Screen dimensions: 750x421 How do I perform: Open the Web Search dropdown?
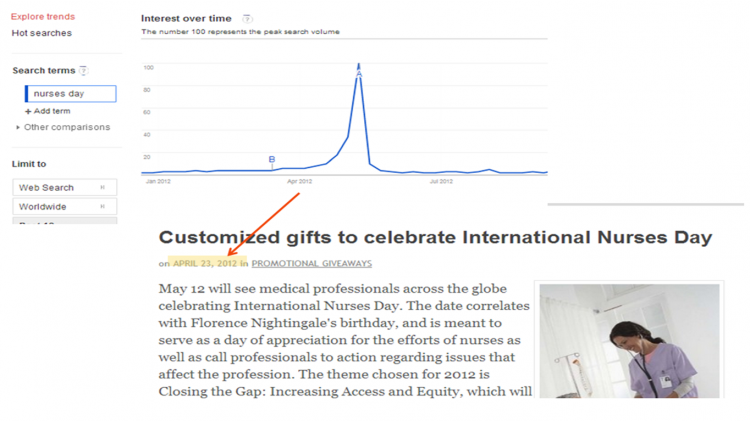tap(65, 187)
